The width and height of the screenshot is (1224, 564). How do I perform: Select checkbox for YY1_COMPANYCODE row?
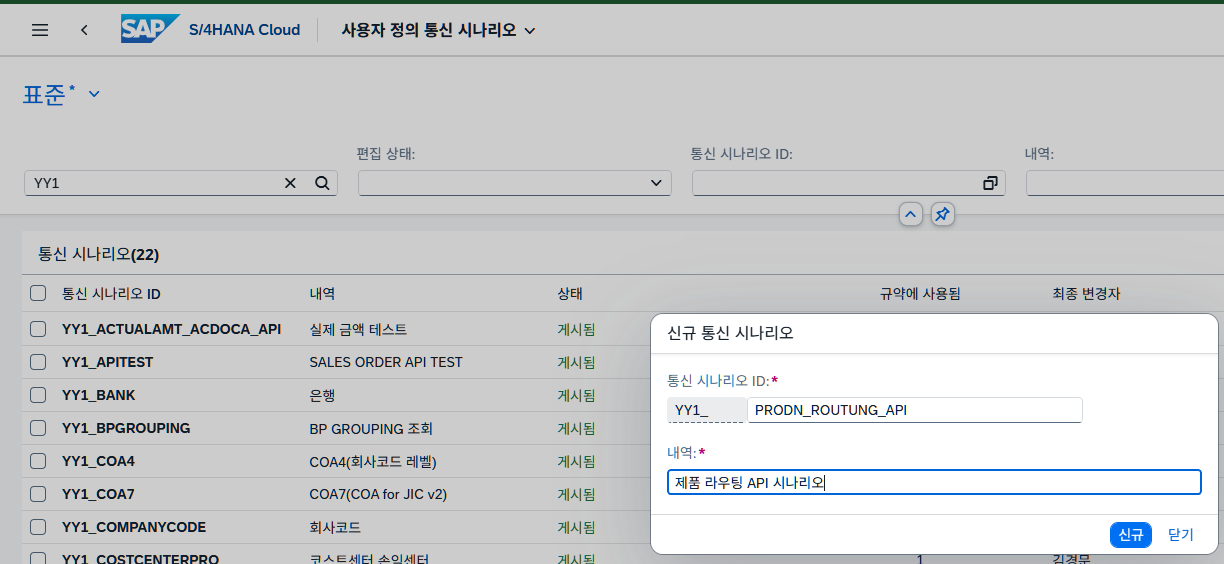pos(38,527)
